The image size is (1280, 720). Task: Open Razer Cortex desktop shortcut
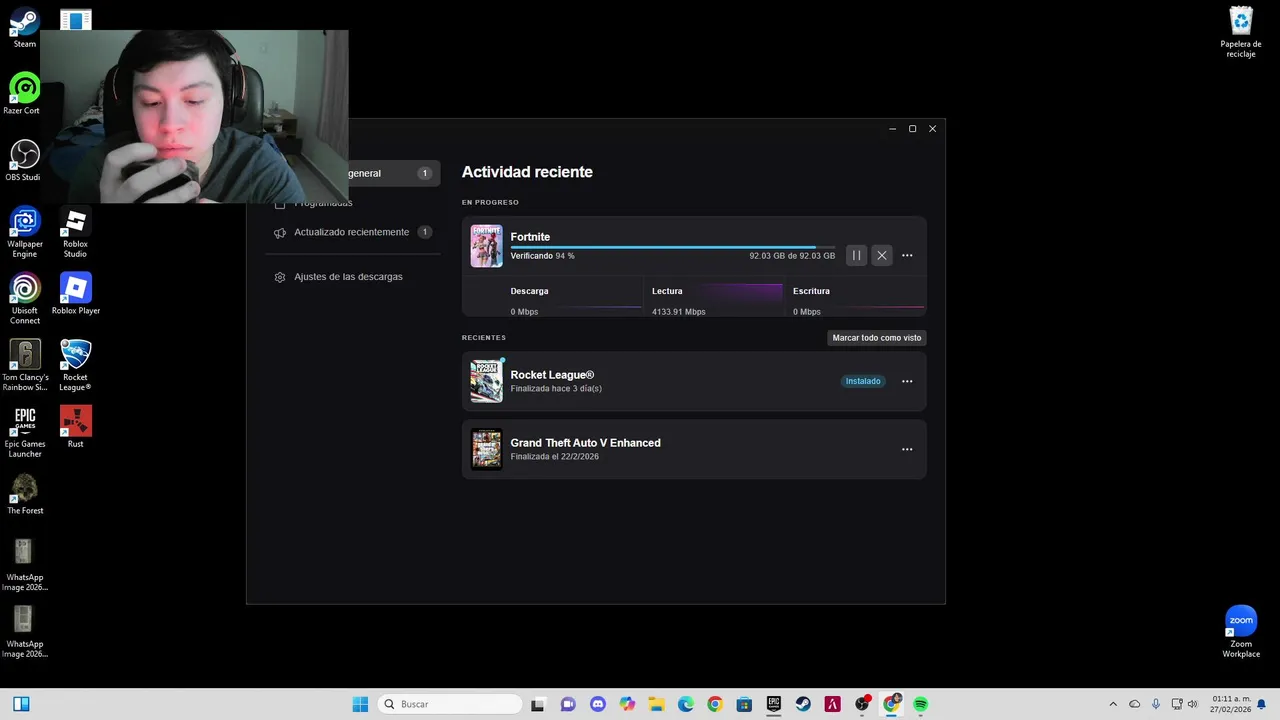pyautogui.click(x=24, y=94)
